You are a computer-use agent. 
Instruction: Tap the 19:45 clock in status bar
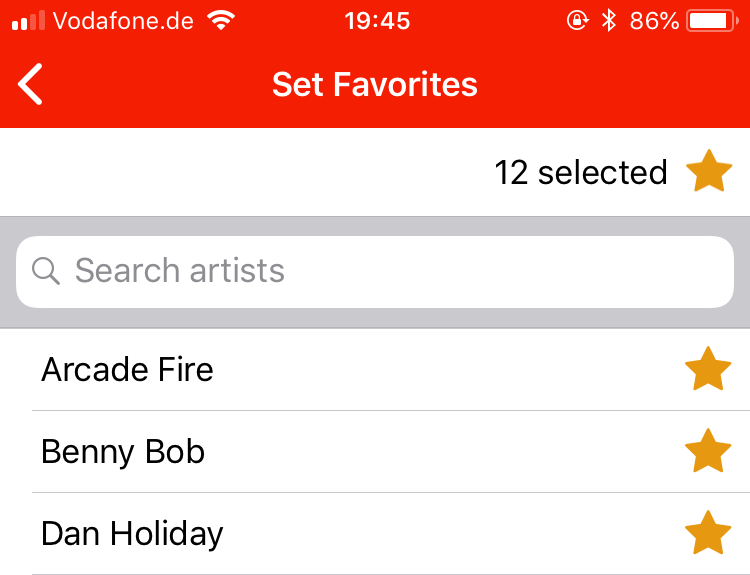click(x=377, y=21)
